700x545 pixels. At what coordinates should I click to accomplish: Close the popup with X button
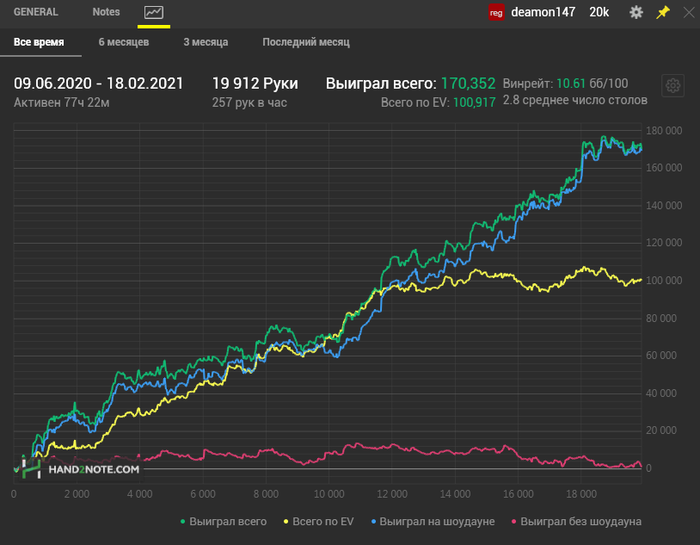689,12
